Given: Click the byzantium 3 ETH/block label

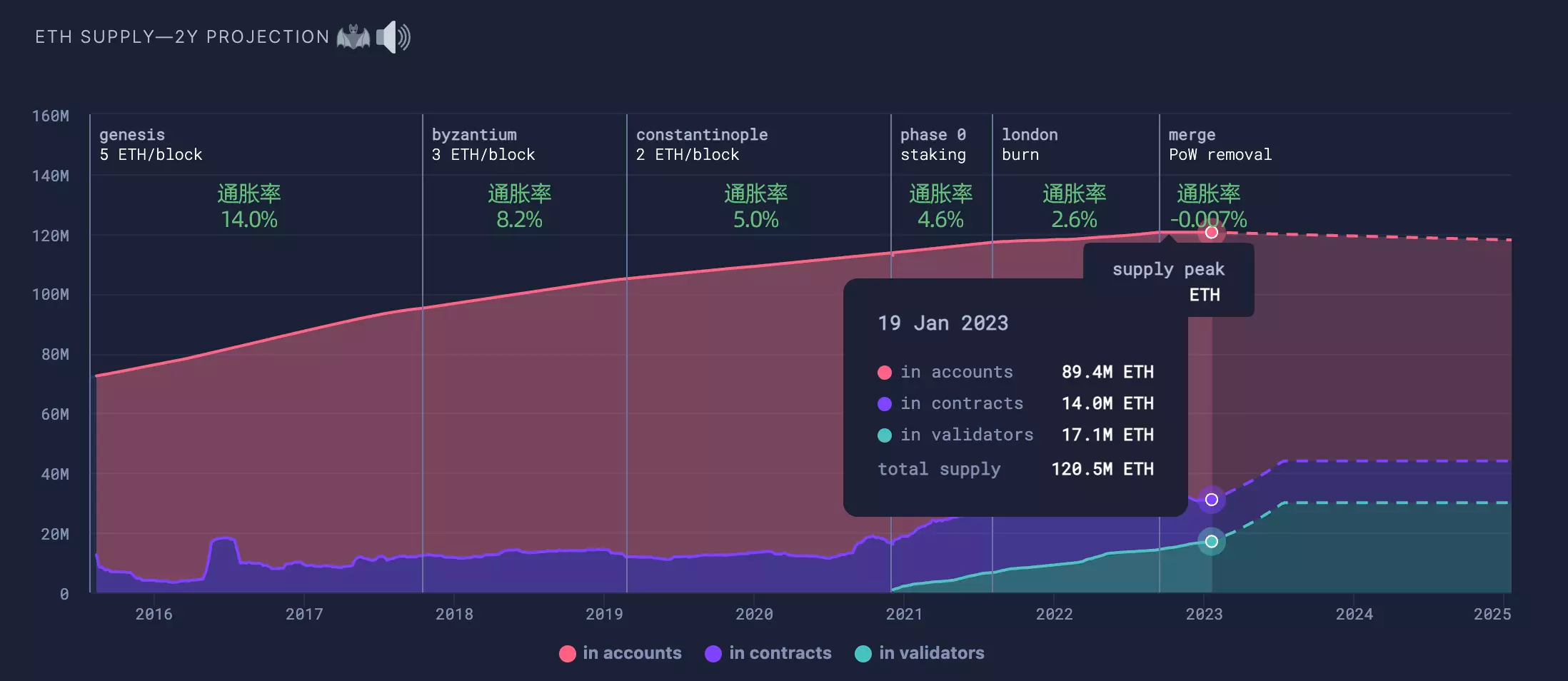Looking at the screenshot, I should coord(483,145).
